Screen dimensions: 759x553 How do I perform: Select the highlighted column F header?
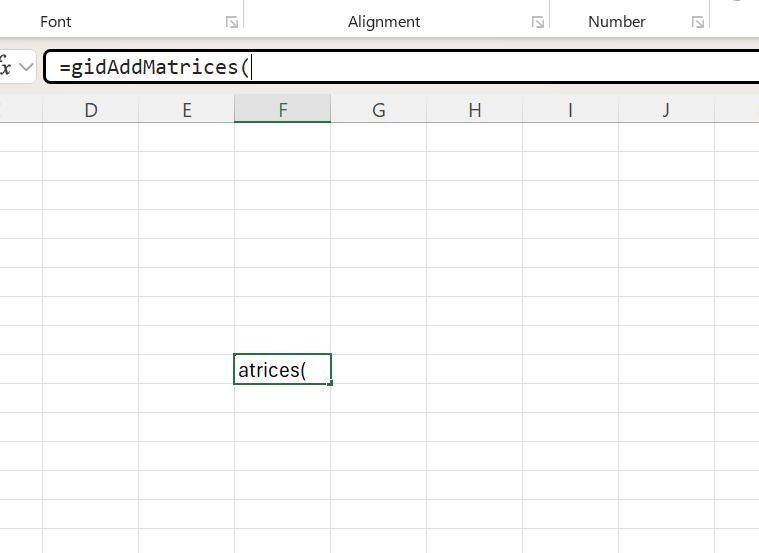(283, 110)
